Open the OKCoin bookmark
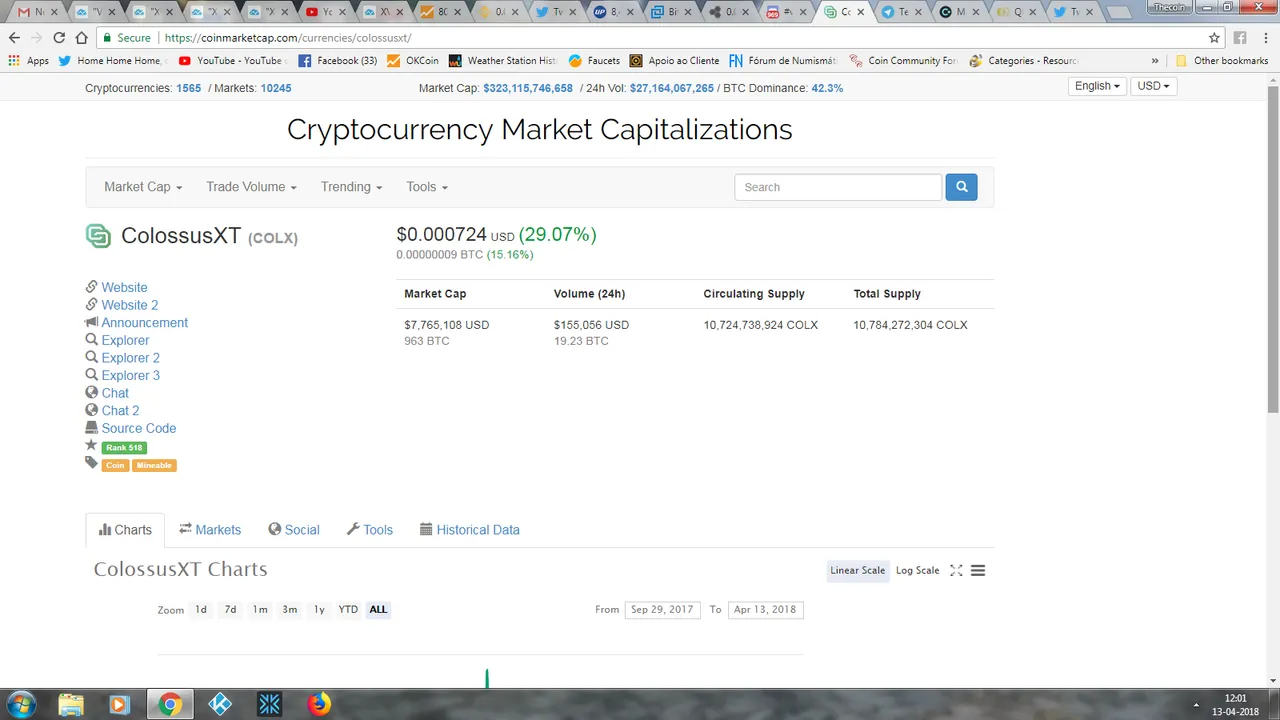Viewport: 1280px width, 720px height. point(413,60)
